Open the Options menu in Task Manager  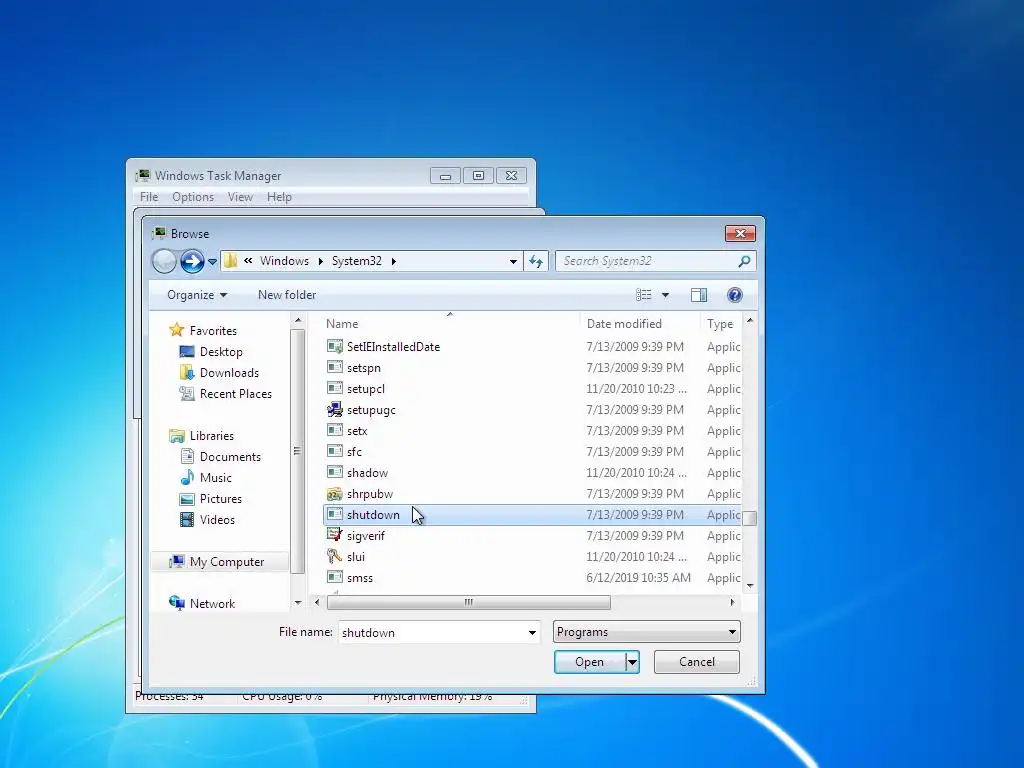[x=193, y=197]
